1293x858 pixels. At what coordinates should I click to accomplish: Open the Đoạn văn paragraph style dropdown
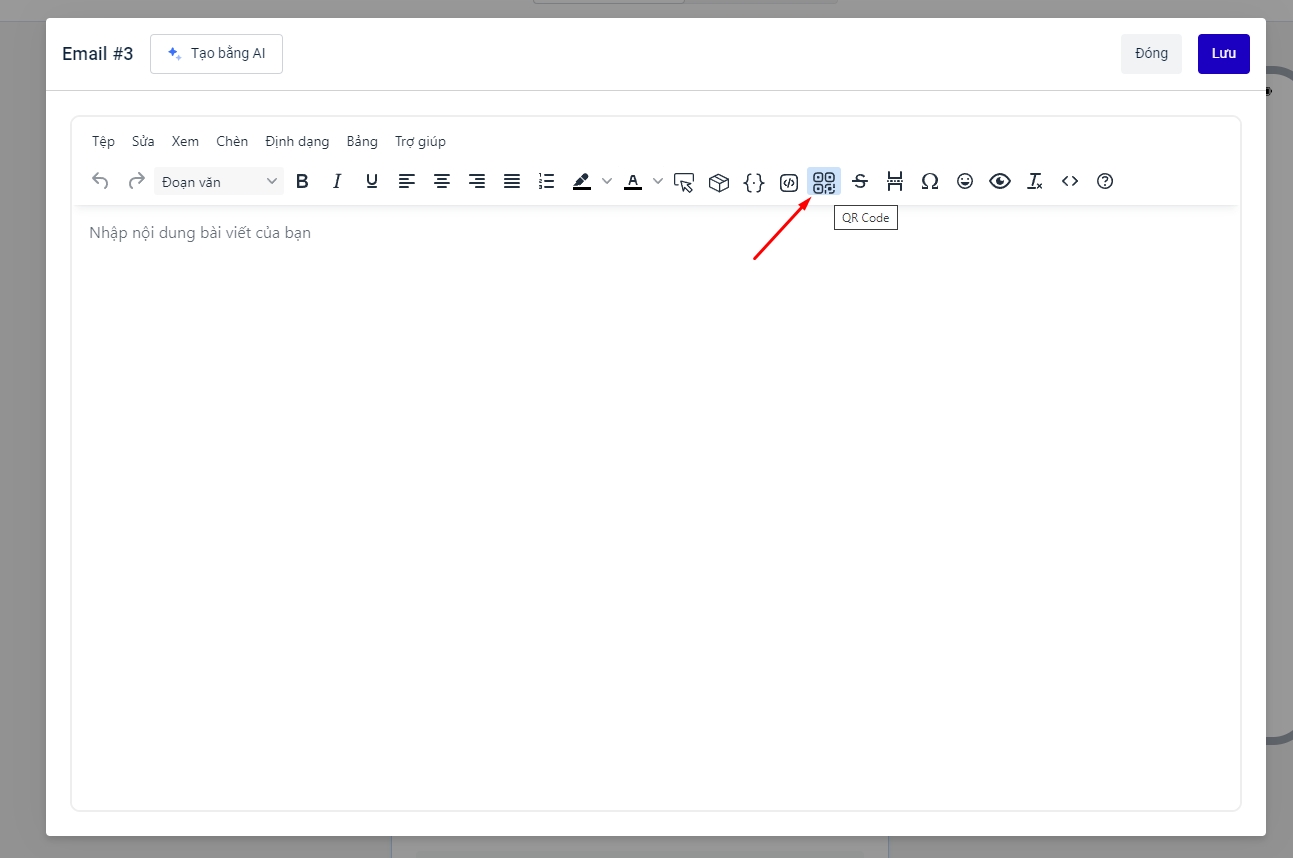coord(219,181)
